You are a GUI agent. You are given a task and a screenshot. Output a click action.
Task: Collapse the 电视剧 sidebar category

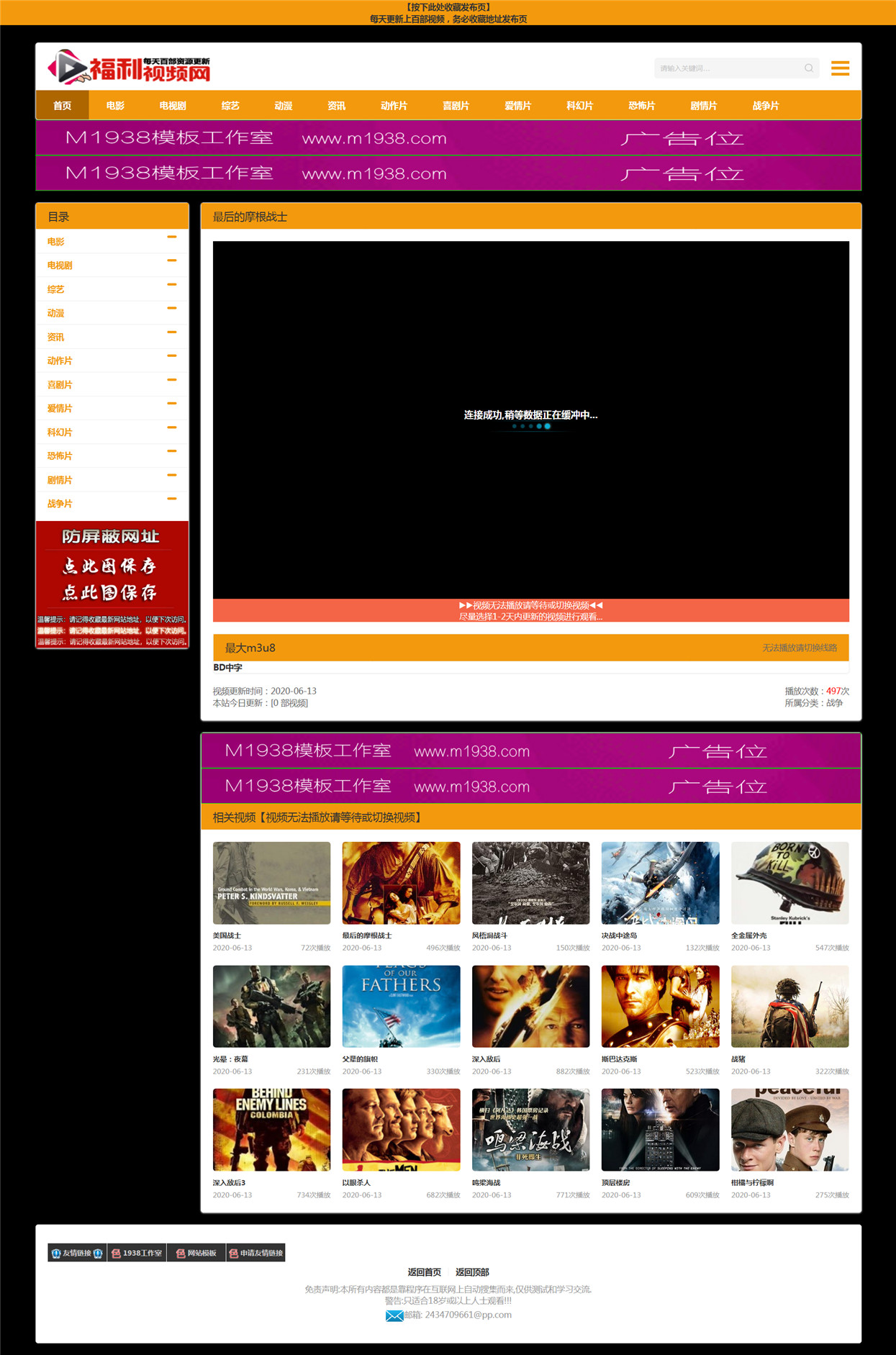pyautogui.click(x=171, y=260)
